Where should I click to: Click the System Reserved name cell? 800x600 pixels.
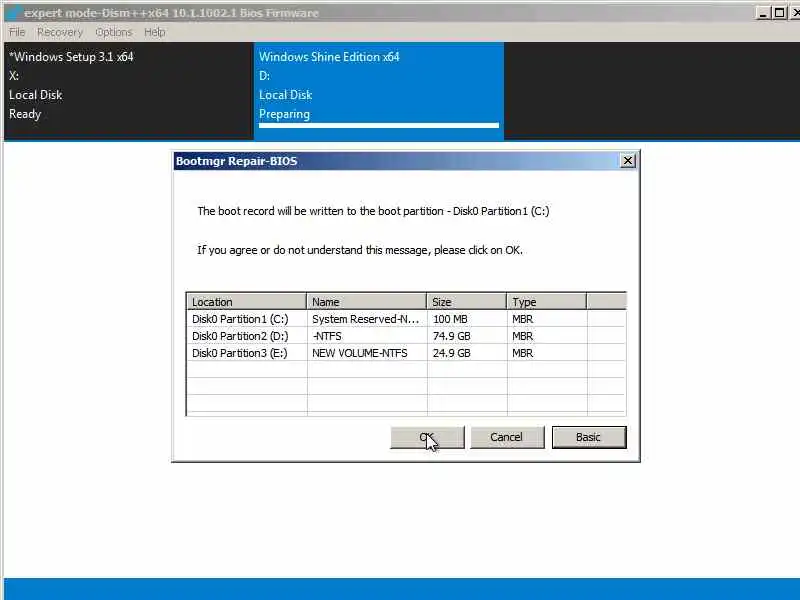pos(365,319)
